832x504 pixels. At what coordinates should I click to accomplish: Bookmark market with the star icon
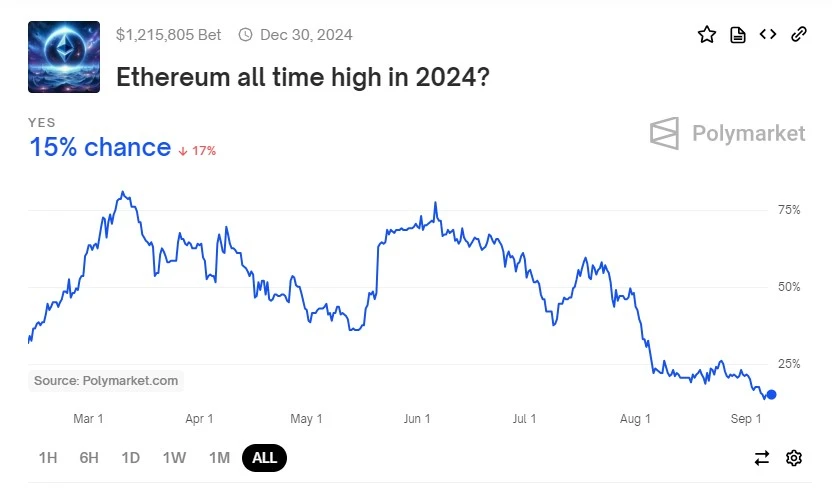[707, 35]
